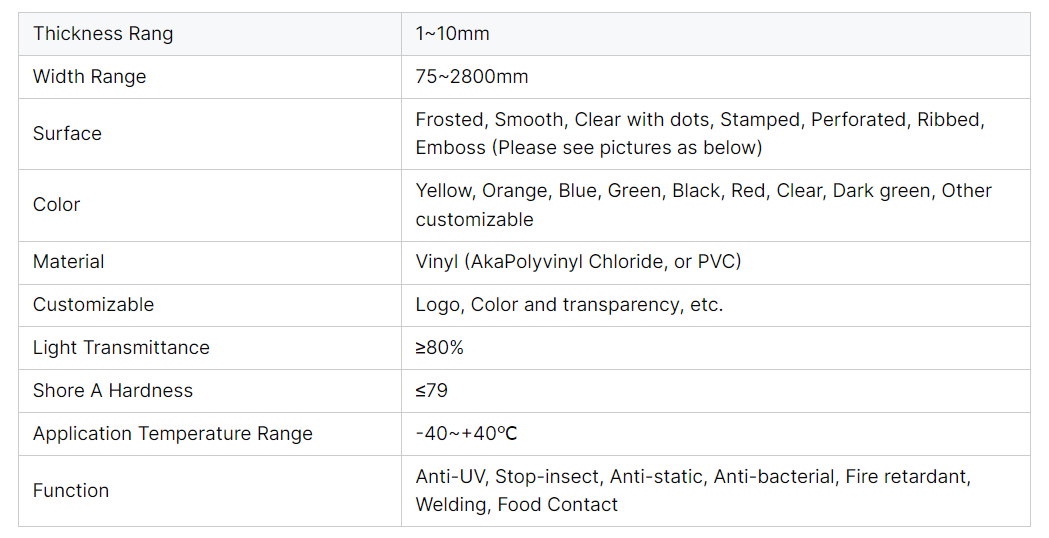Click the Material row label

point(68,262)
